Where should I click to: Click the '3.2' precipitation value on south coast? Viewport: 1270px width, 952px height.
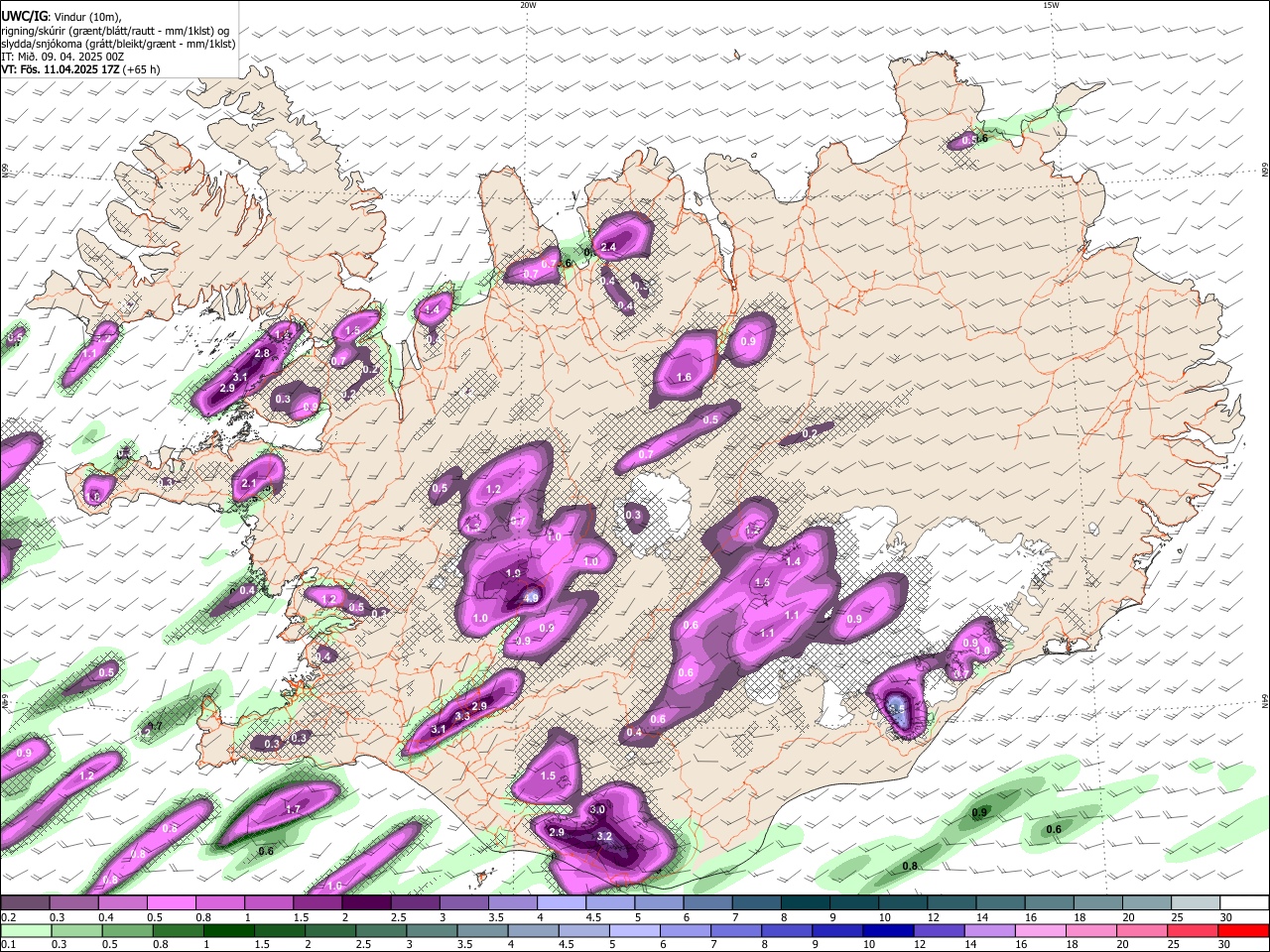603,837
